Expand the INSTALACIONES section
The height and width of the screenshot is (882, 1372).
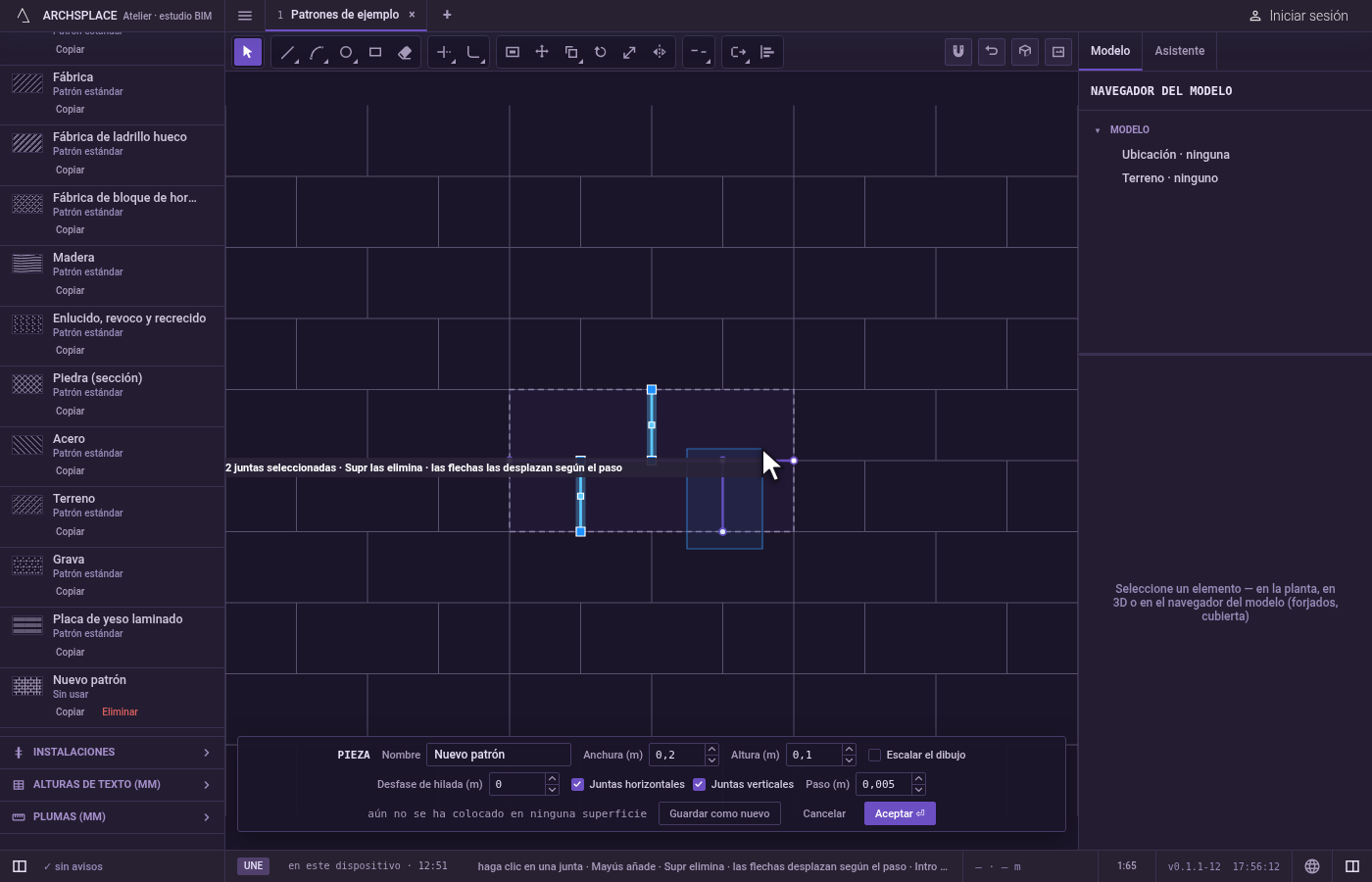pyautogui.click(x=112, y=753)
